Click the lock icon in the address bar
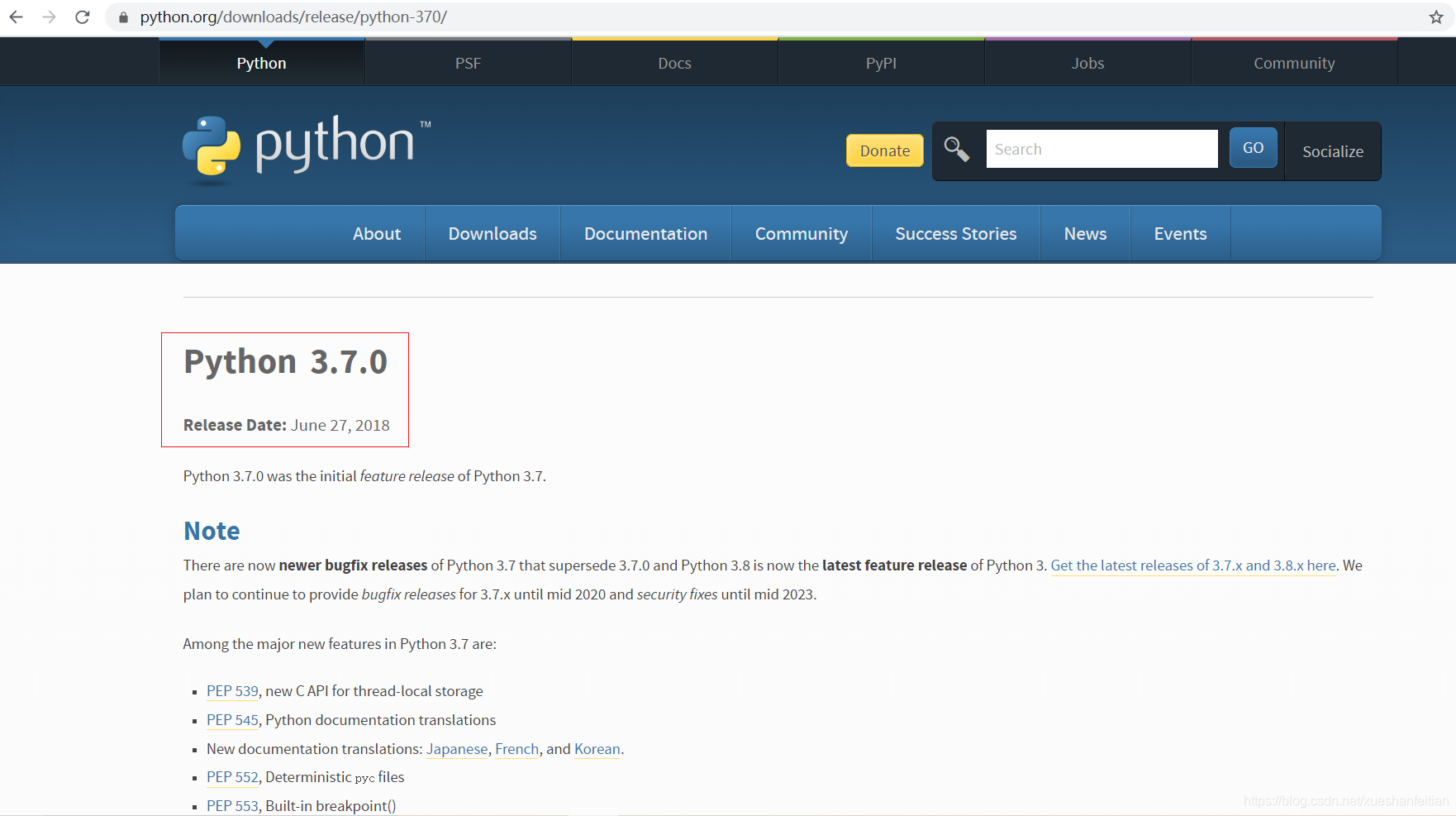Screen dimensions: 1456x816 pyautogui.click(x=123, y=17)
